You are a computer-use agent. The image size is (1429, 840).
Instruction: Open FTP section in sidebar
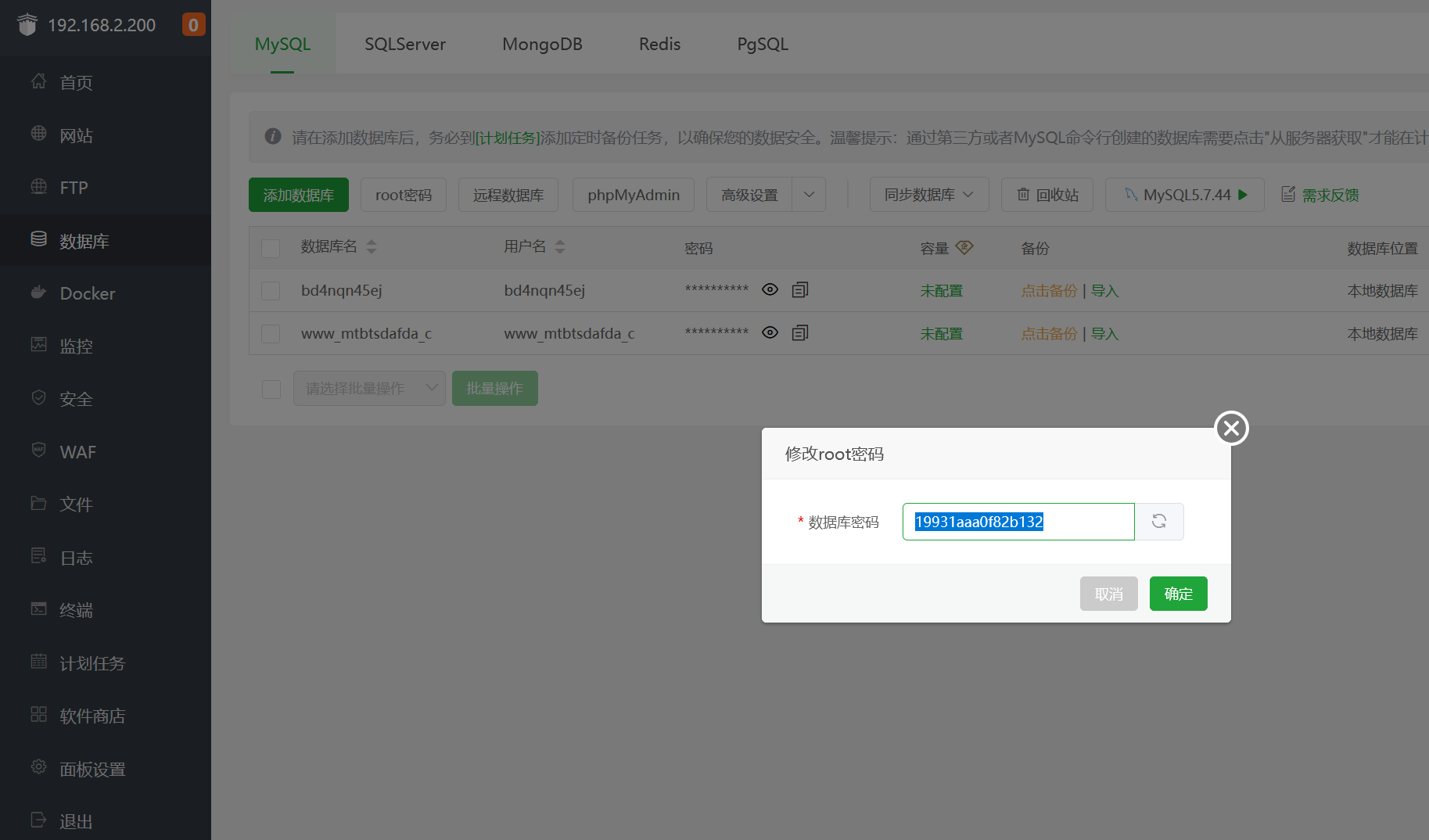(106, 188)
